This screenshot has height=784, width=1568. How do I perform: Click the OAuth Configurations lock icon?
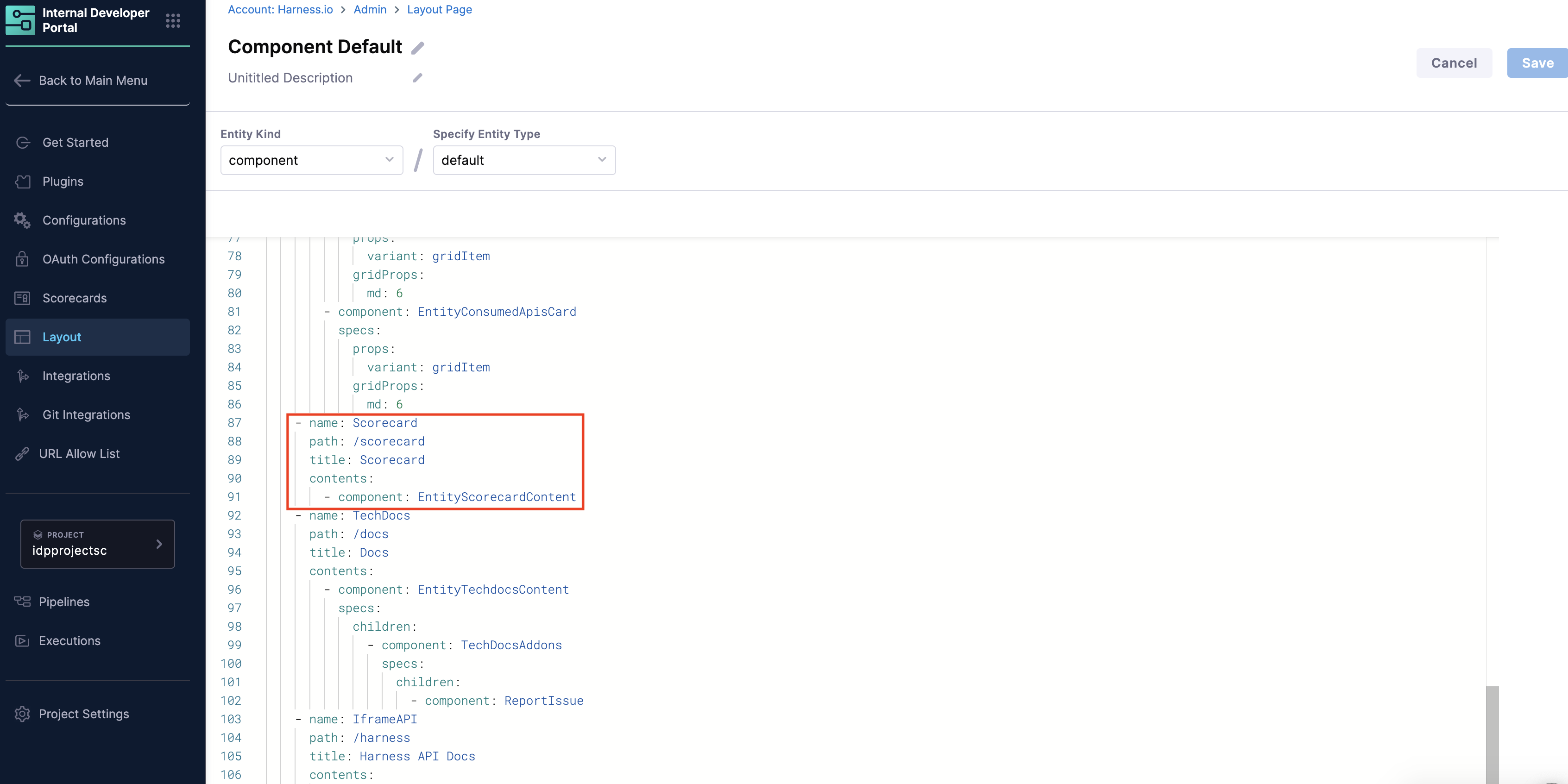[x=23, y=259]
